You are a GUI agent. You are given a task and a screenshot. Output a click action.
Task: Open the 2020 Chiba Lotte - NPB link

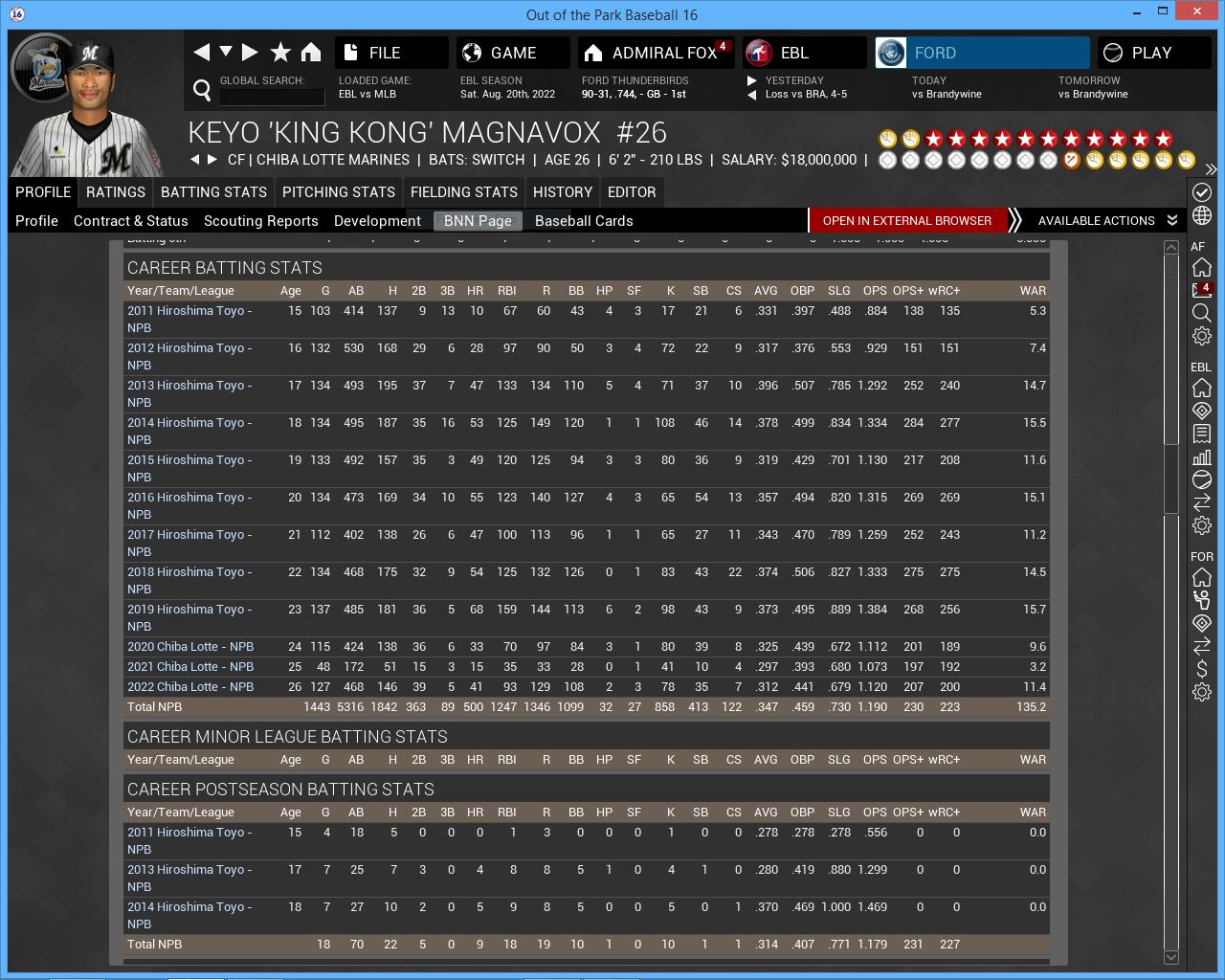(x=190, y=647)
